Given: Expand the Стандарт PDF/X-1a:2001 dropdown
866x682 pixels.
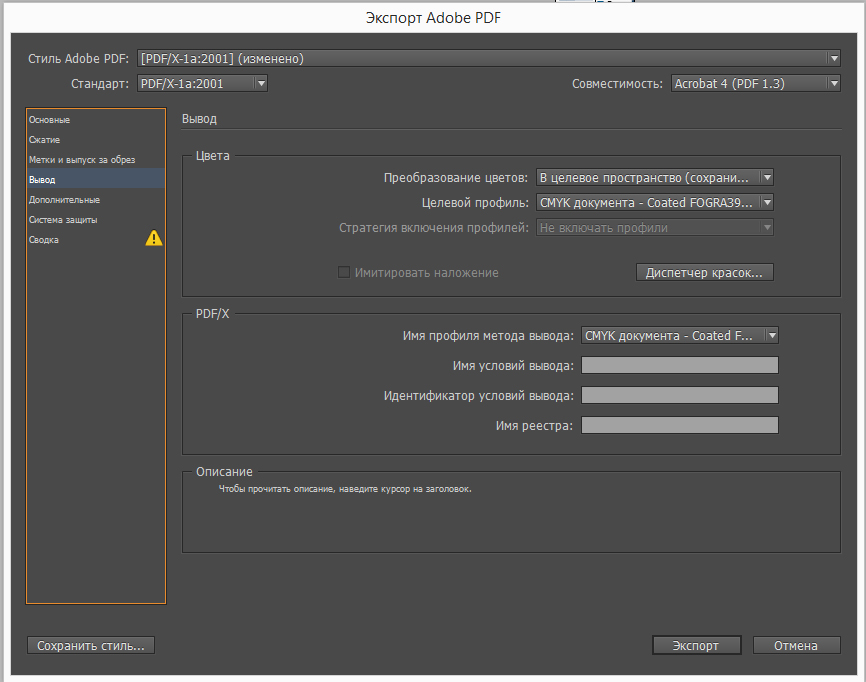Looking at the screenshot, I should 202,83.
